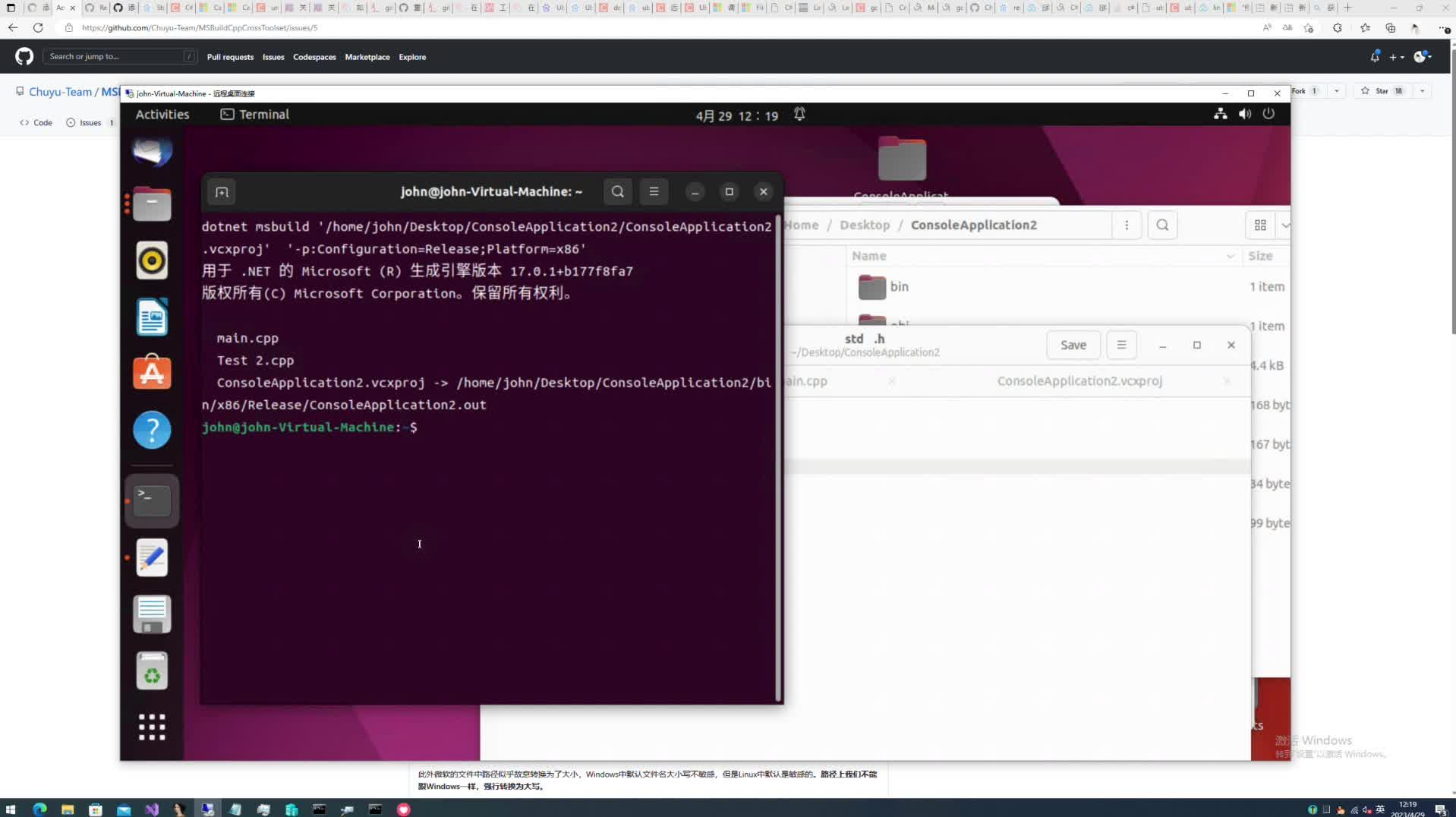Open browser extensions puzzle icon

click(x=1337, y=28)
